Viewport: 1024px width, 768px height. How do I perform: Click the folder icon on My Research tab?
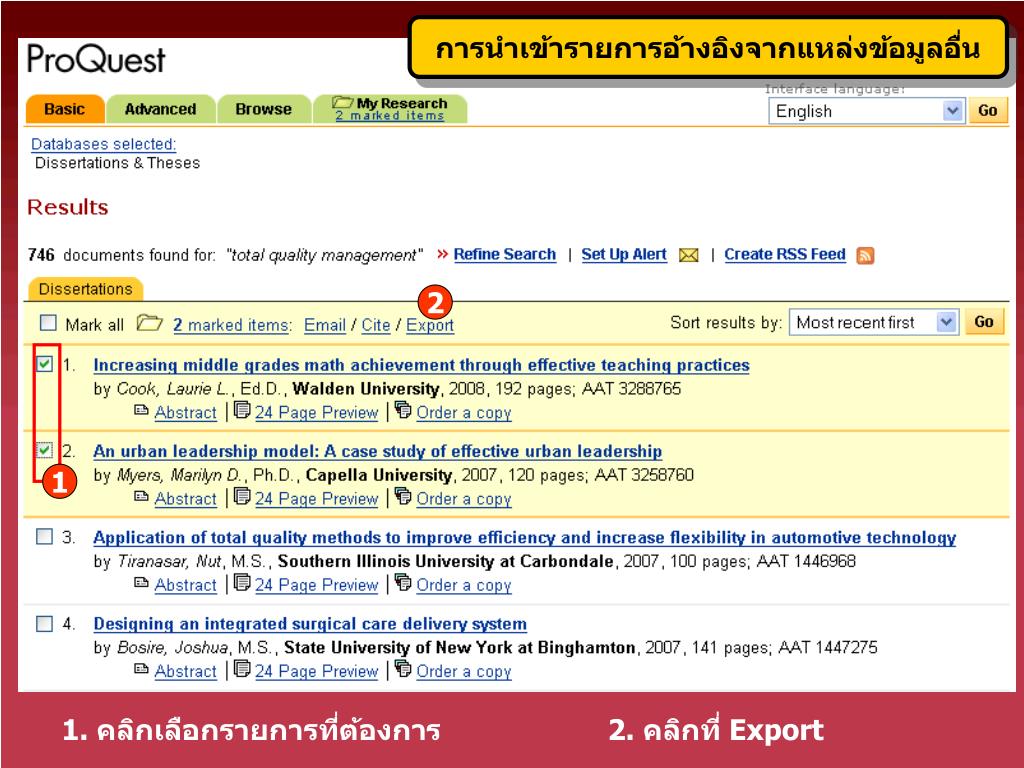(x=342, y=103)
